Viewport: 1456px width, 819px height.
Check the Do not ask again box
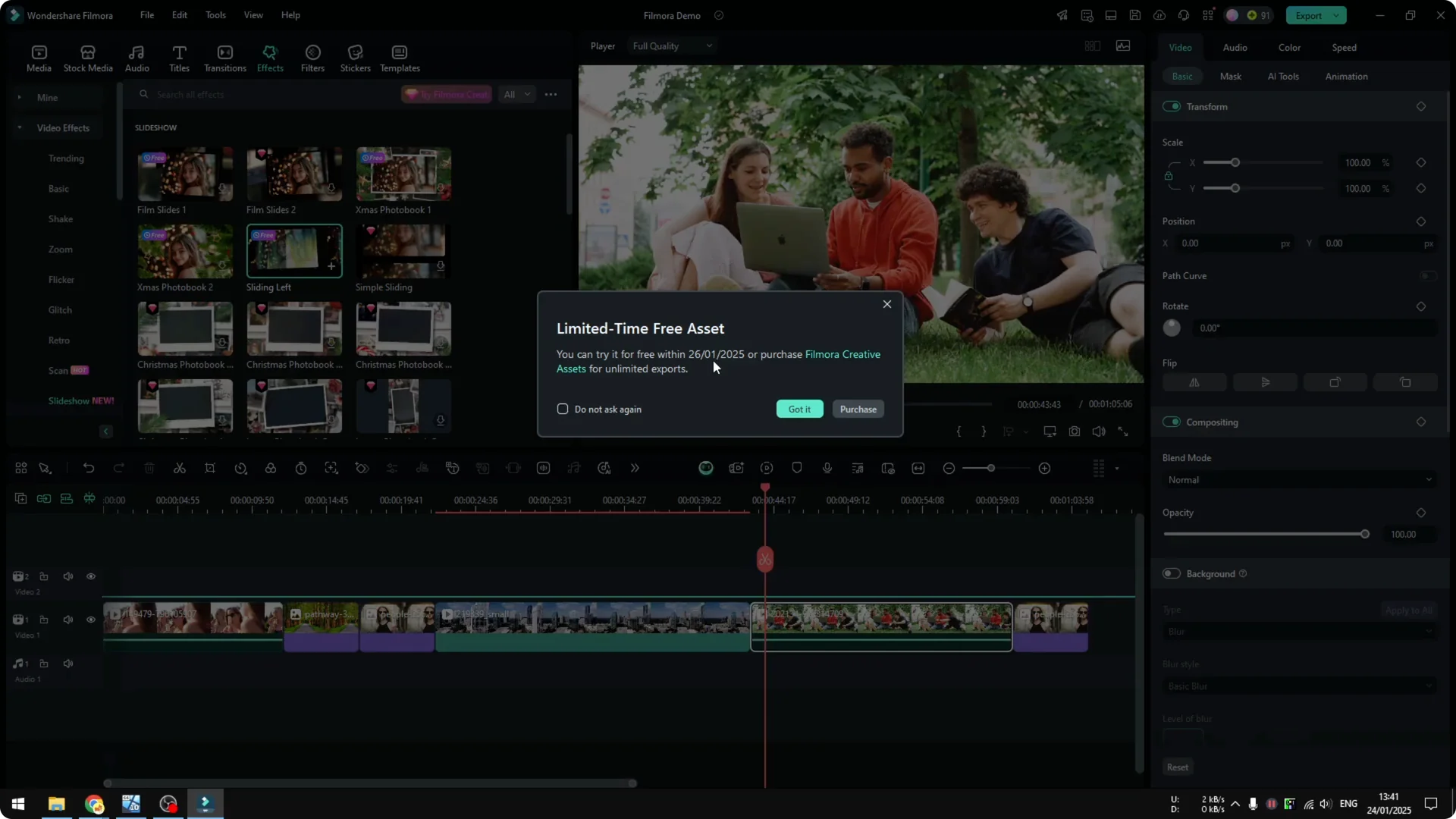tap(563, 409)
